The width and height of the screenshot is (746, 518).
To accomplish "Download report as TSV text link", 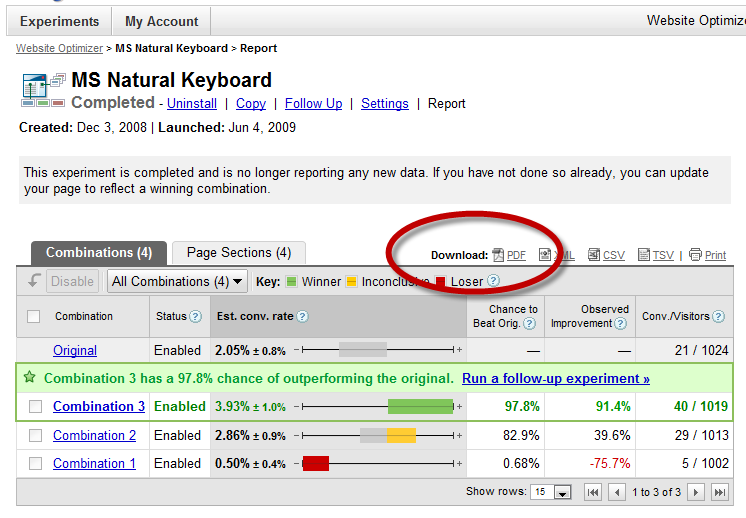I will click(663, 255).
